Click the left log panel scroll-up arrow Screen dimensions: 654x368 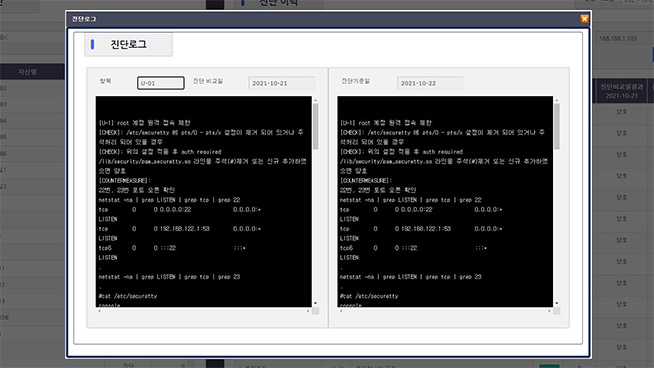click(315, 101)
